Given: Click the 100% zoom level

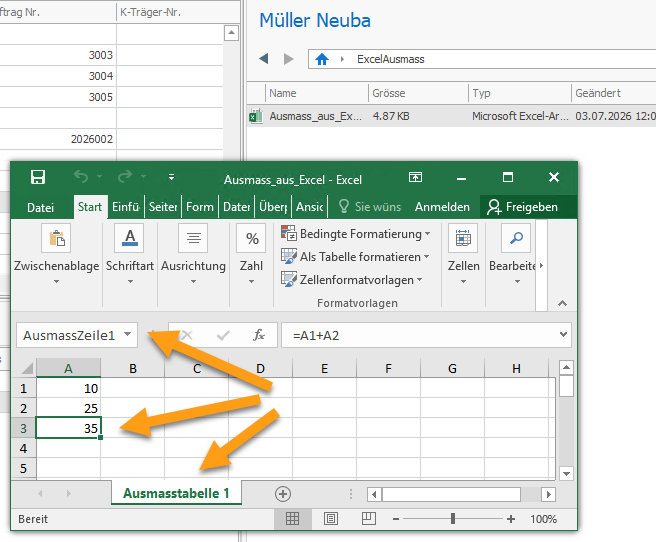Looking at the screenshot, I should [543, 519].
